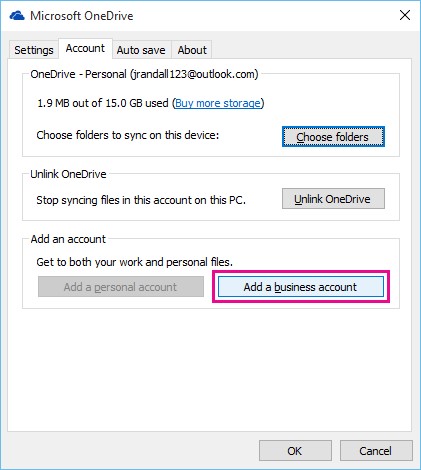Click the 'Unlink OneDrive' group heading
The image size is (421, 470).
(x=68, y=174)
